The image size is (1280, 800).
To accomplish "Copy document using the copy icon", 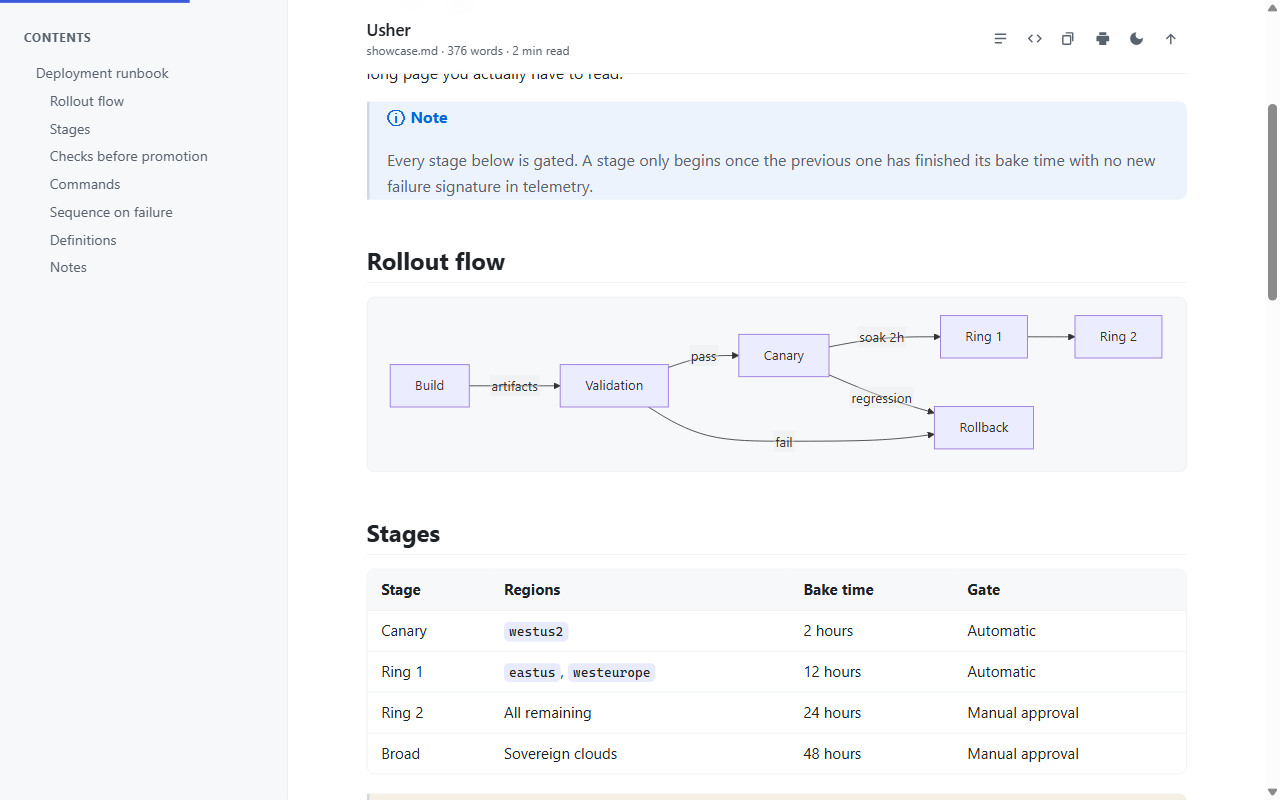I will click(1068, 39).
